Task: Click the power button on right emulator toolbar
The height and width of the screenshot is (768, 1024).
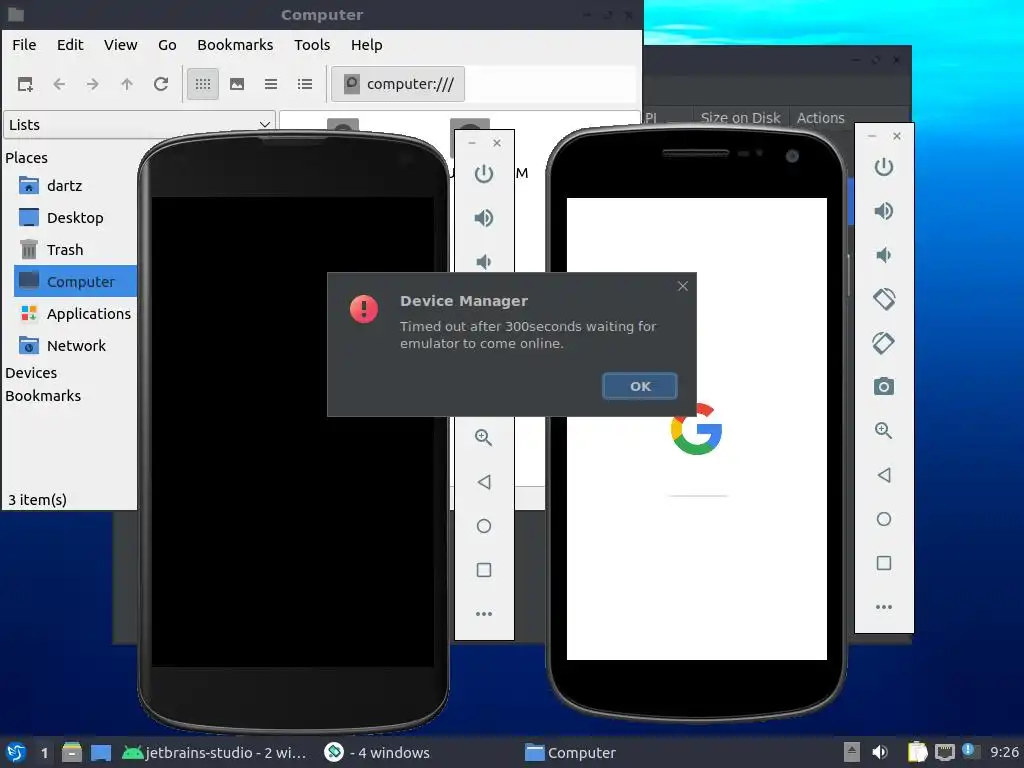Action: (884, 167)
